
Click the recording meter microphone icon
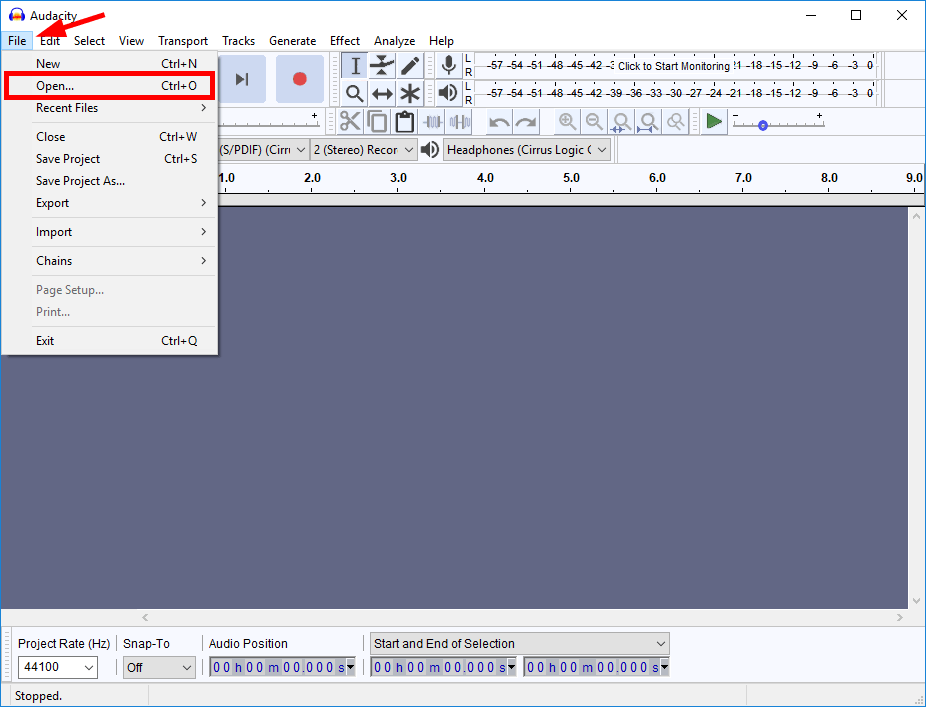point(449,66)
